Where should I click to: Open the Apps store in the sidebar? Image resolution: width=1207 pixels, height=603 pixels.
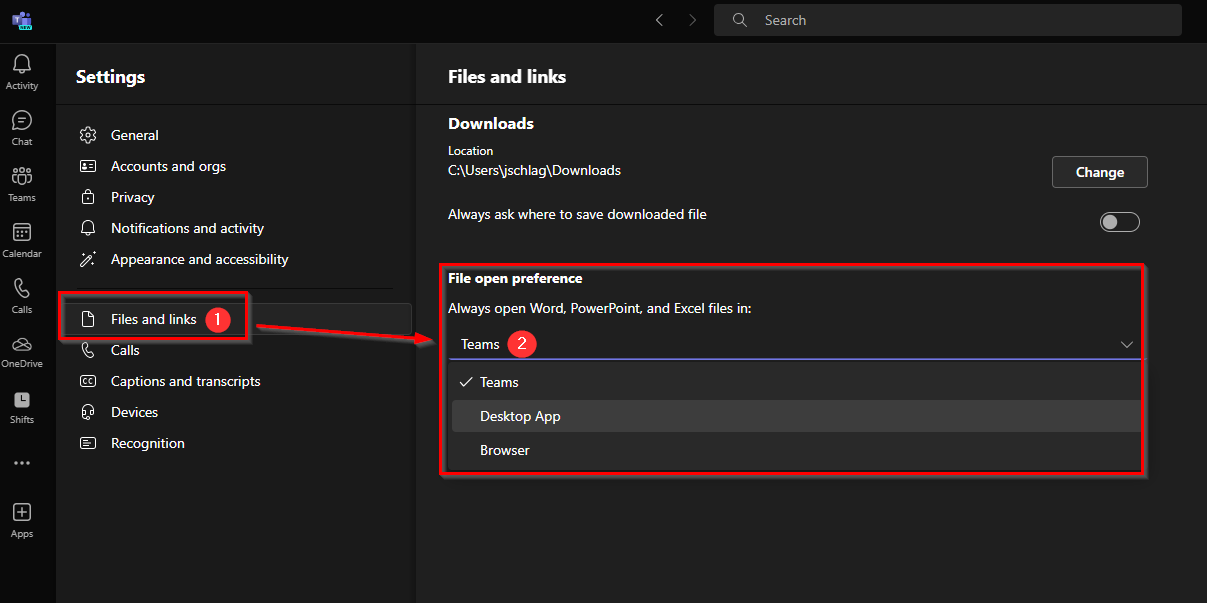[22, 520]
